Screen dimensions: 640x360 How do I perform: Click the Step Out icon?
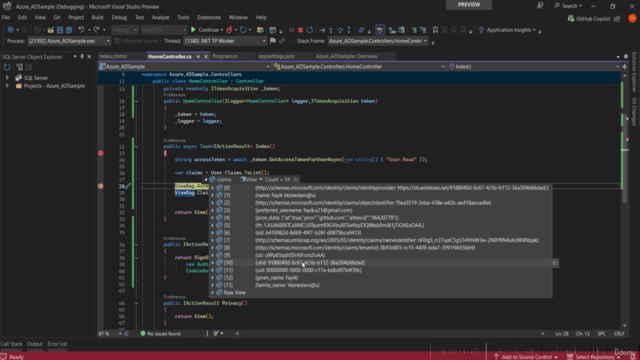coord(349,30)
